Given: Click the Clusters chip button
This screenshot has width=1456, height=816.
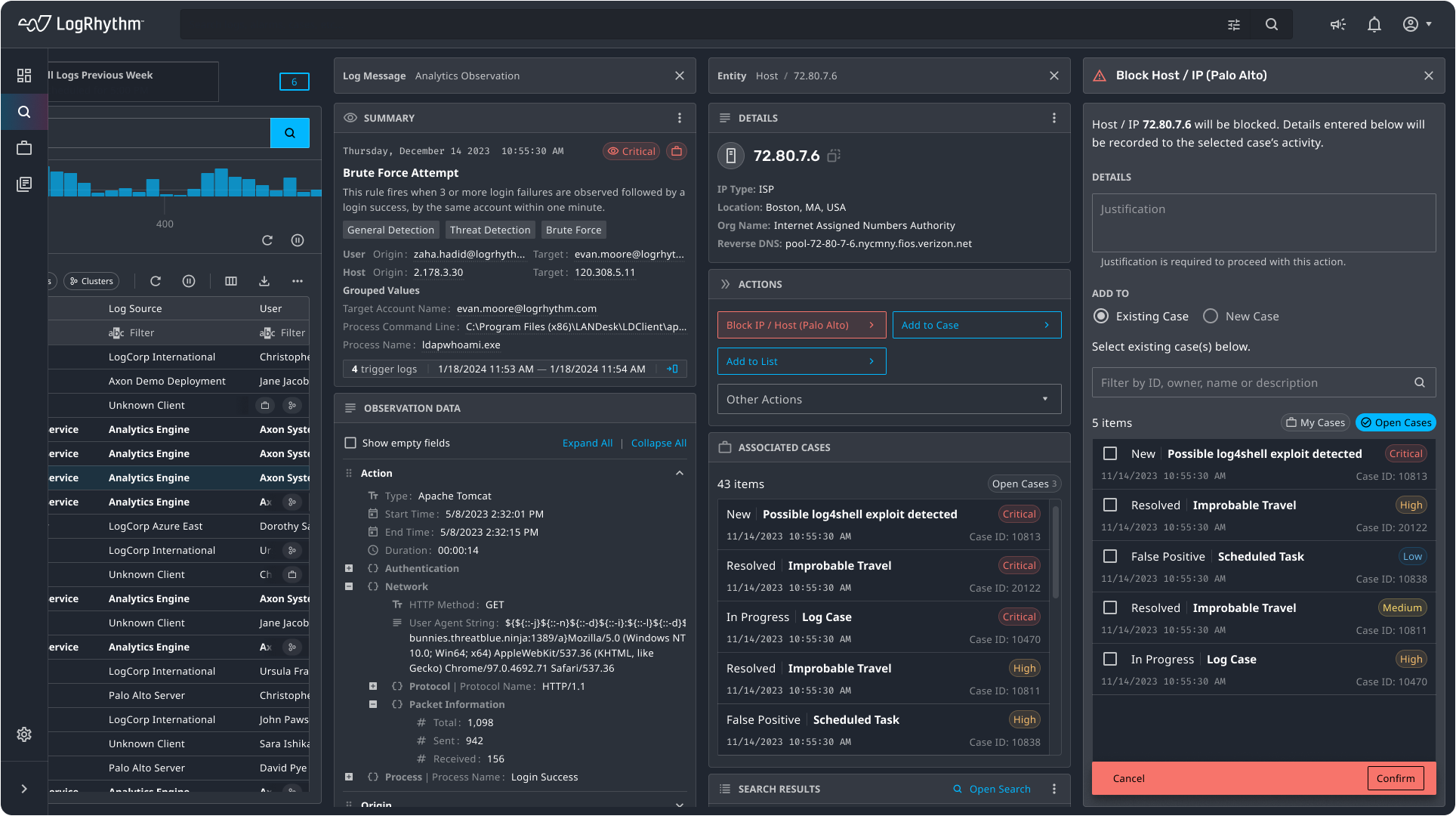Looking at the screenshot, I should [x=91, y=281].
